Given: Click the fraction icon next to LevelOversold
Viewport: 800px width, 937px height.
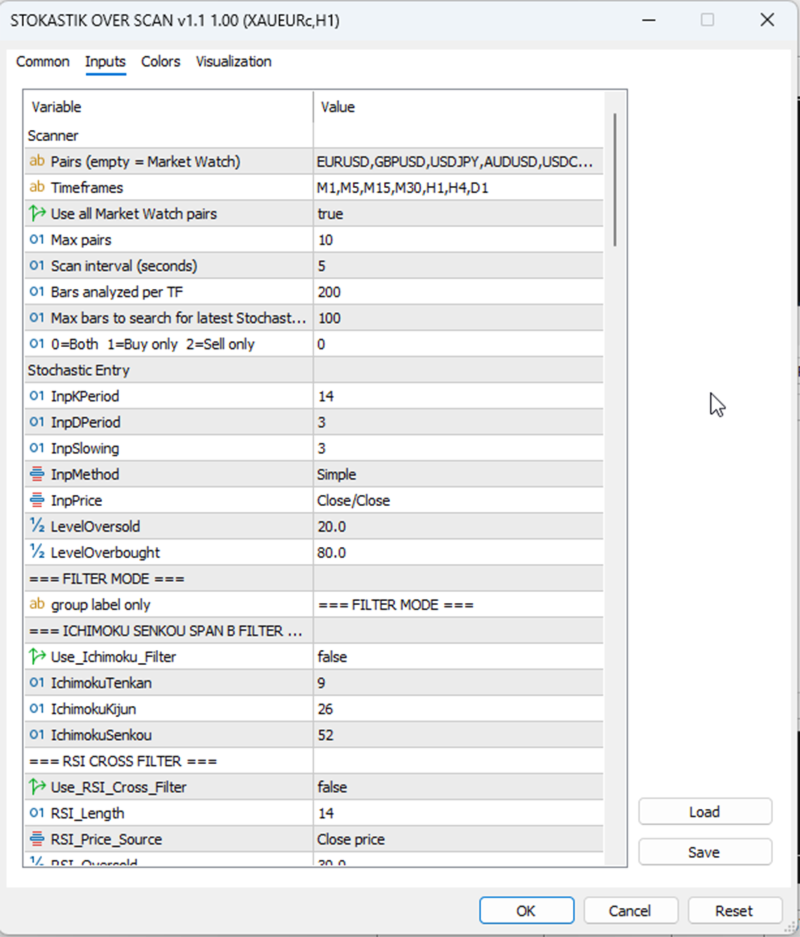Looking at the screenshot, I should click(x=37, y=526).
